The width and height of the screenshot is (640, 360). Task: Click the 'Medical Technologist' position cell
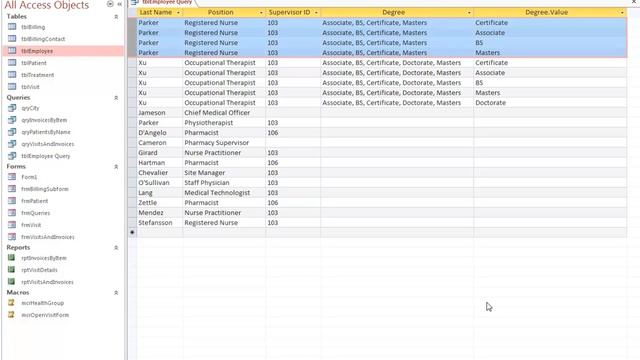(x=224, y=193)
